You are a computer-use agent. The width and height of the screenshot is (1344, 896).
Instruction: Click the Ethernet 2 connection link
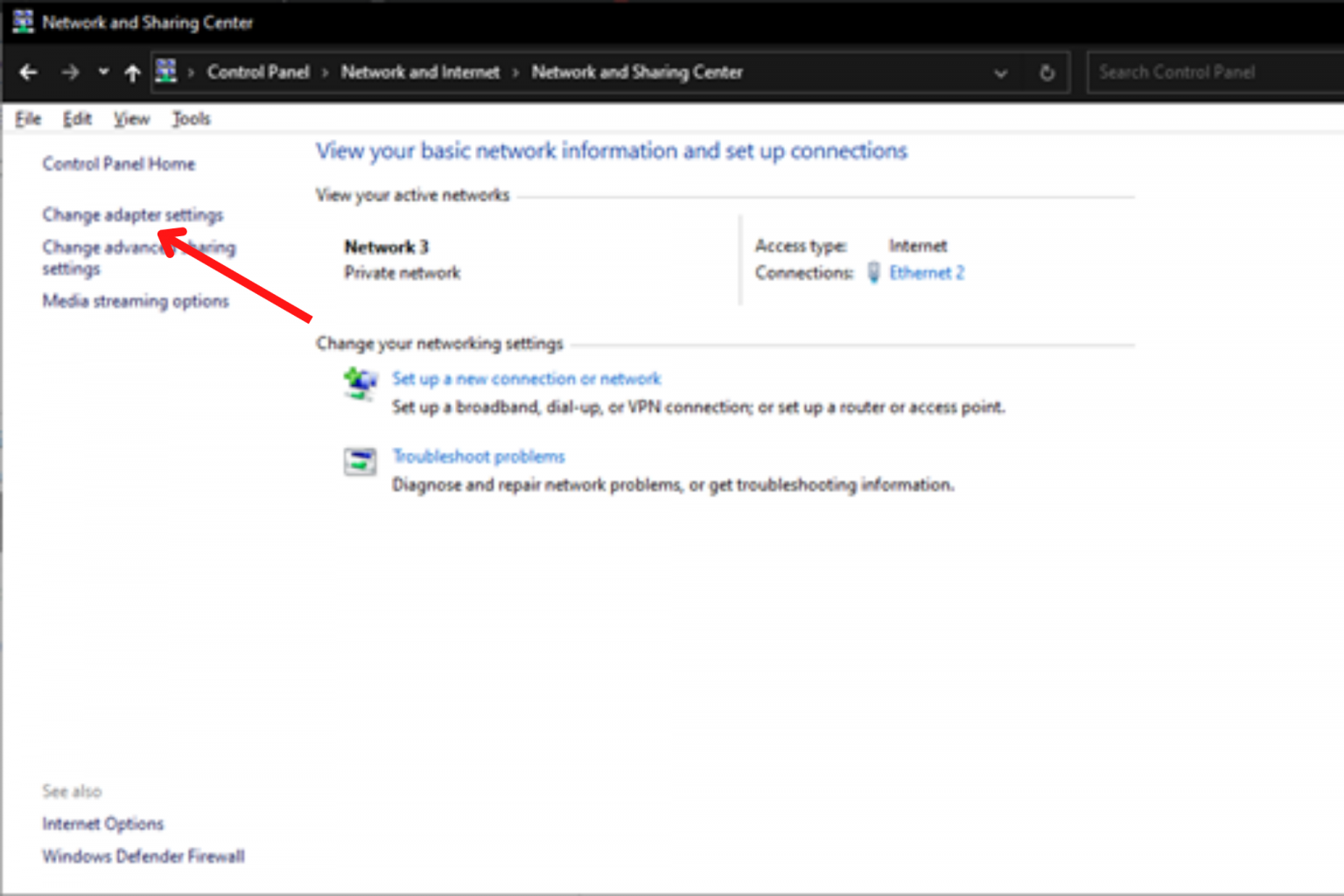point(927,273)
